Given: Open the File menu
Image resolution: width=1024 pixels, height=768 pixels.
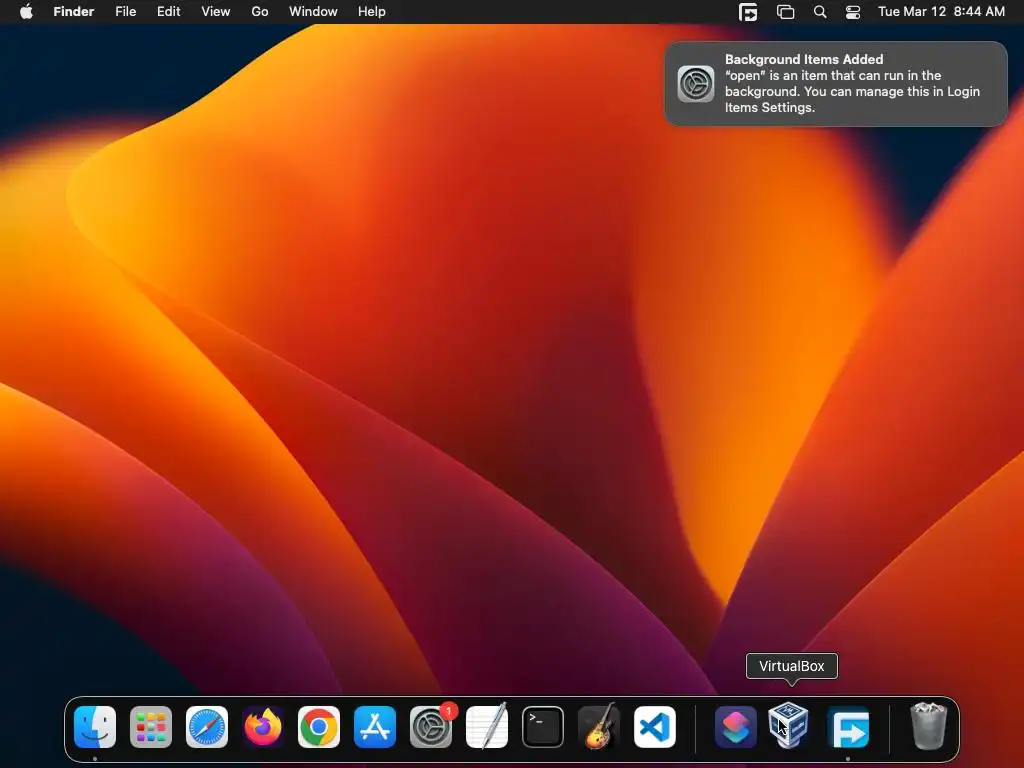Looking at the screenshot, I should coord(125,12).
